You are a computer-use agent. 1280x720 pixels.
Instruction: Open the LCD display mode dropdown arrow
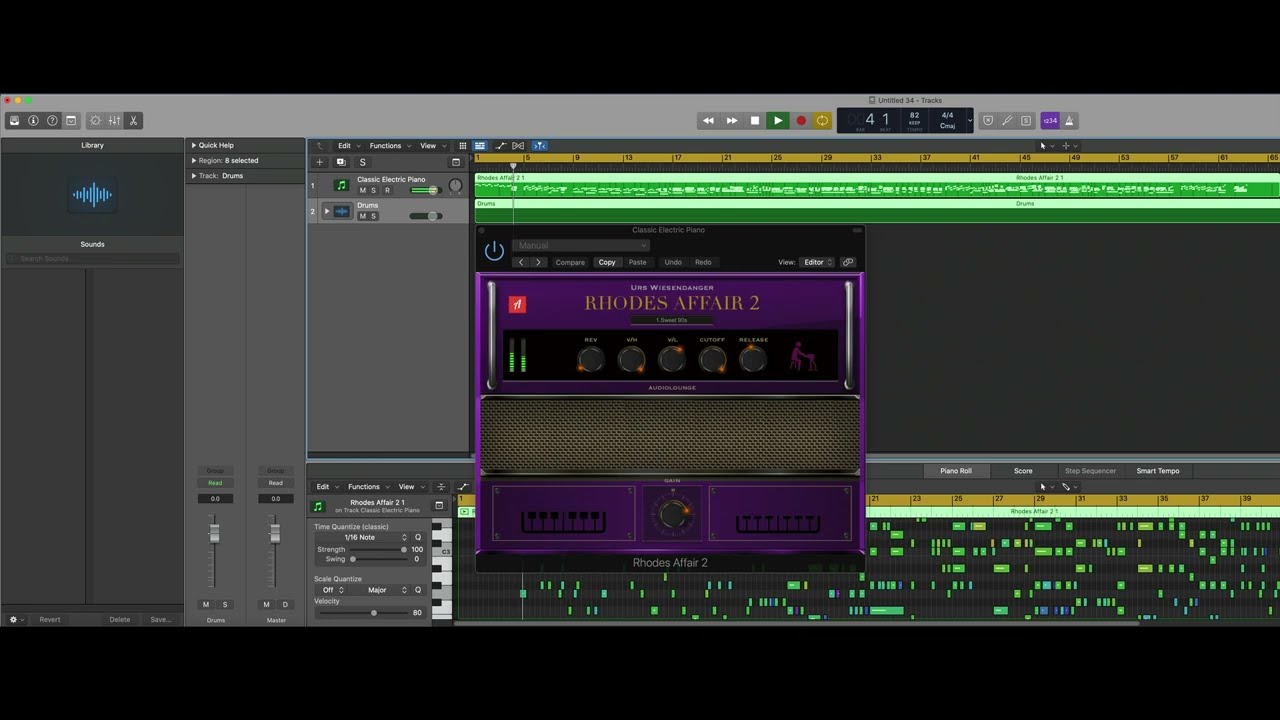click(x=969, y=121)
